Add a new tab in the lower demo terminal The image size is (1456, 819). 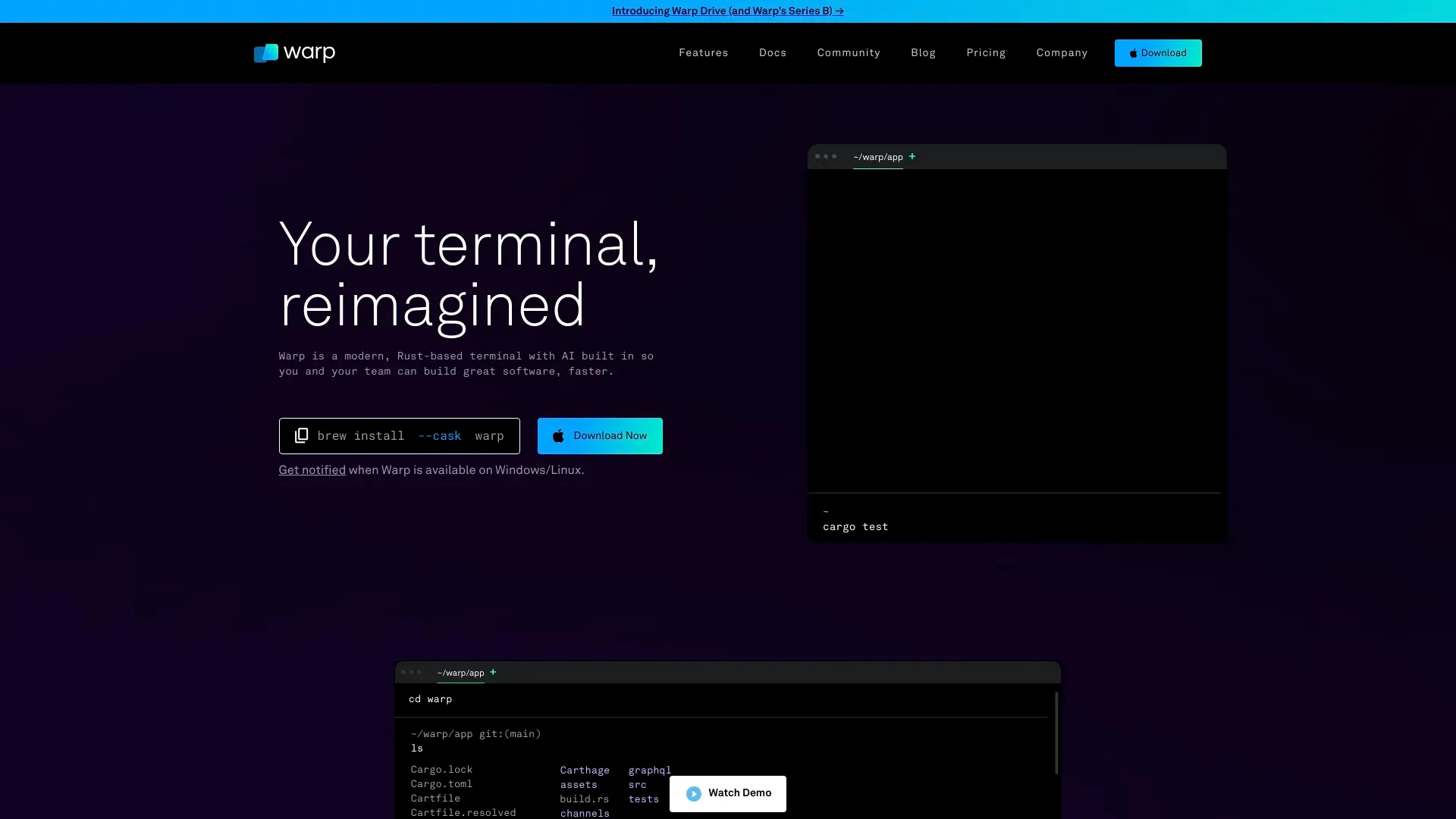[x=493, y=672]
